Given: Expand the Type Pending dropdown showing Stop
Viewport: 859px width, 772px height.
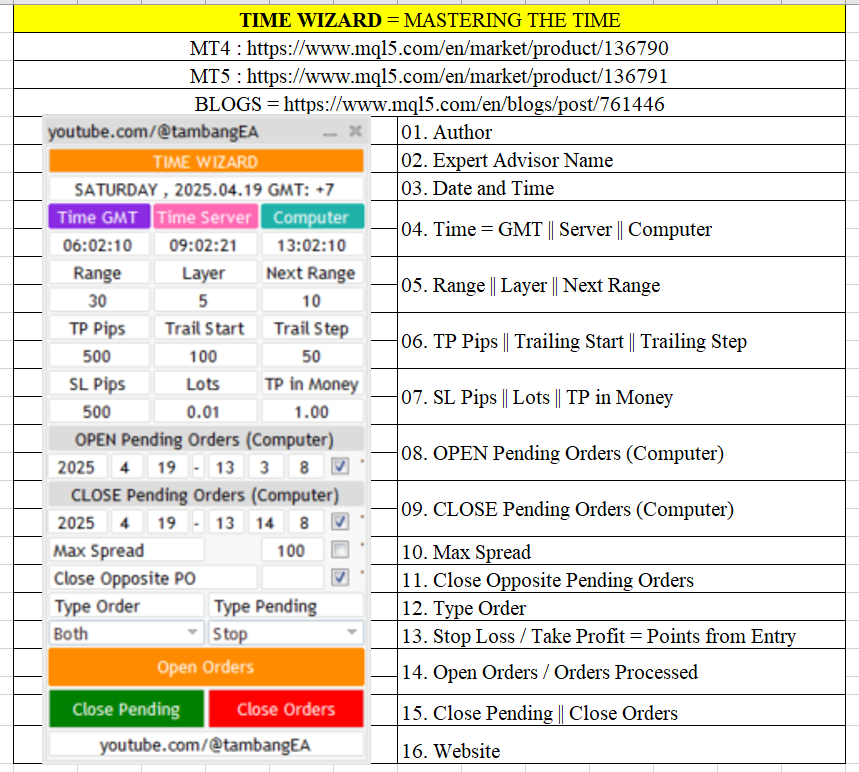Looking at the screenshot, I should point(285,633).
